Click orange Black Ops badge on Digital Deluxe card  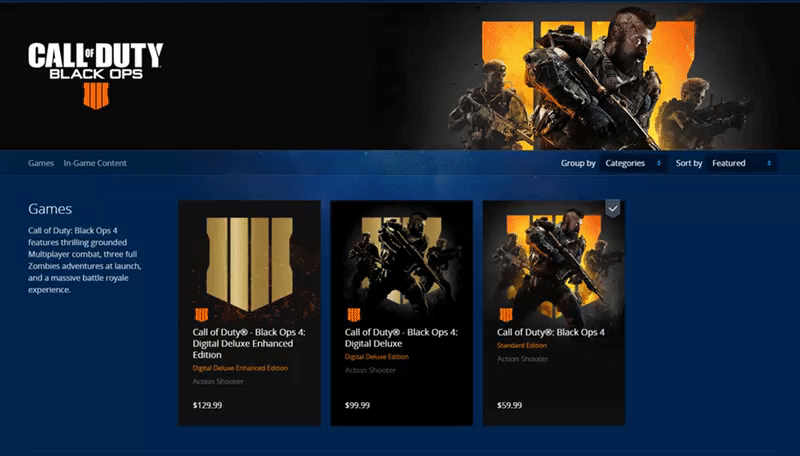tap(354, 315)
